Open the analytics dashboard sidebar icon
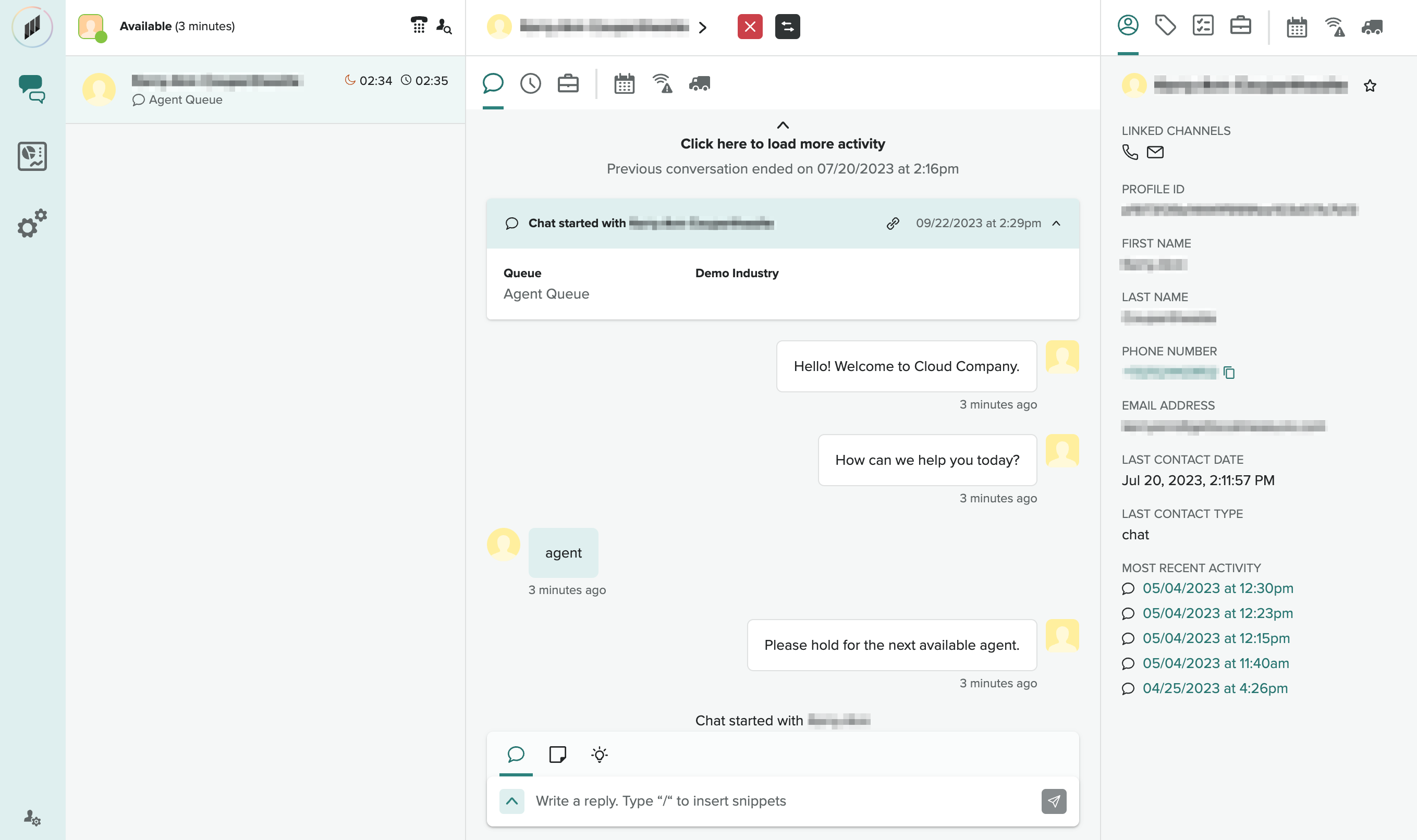 [32, 156]
